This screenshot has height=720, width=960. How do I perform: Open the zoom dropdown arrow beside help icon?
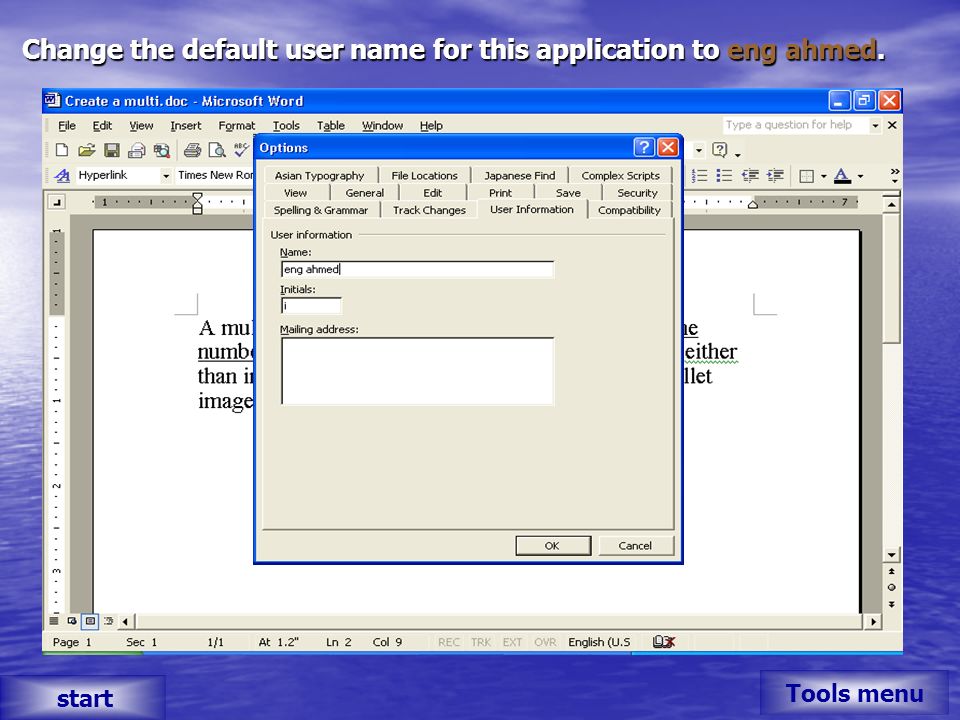(x=699, y=150)
